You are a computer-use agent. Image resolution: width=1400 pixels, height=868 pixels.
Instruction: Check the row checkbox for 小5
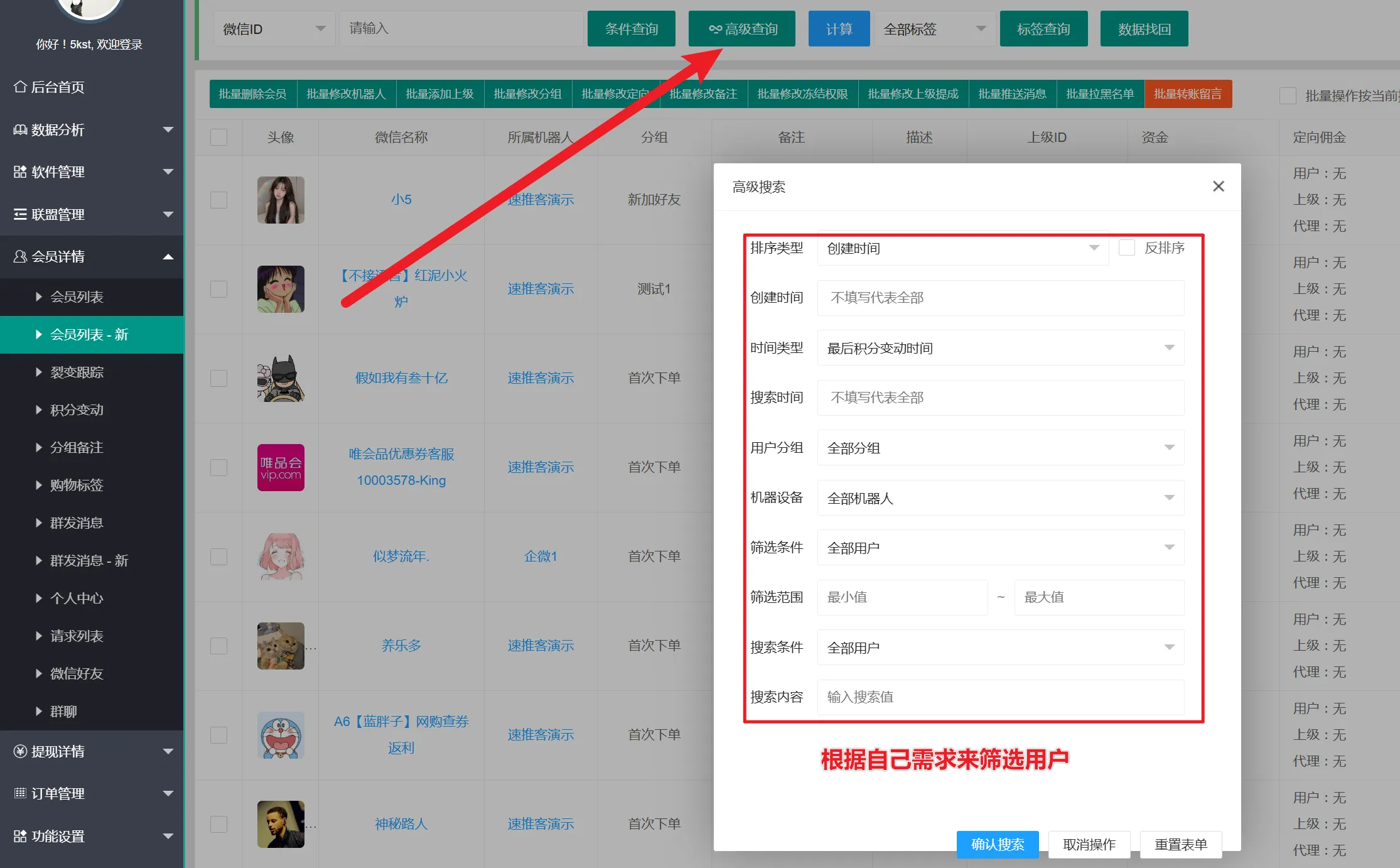218,200
